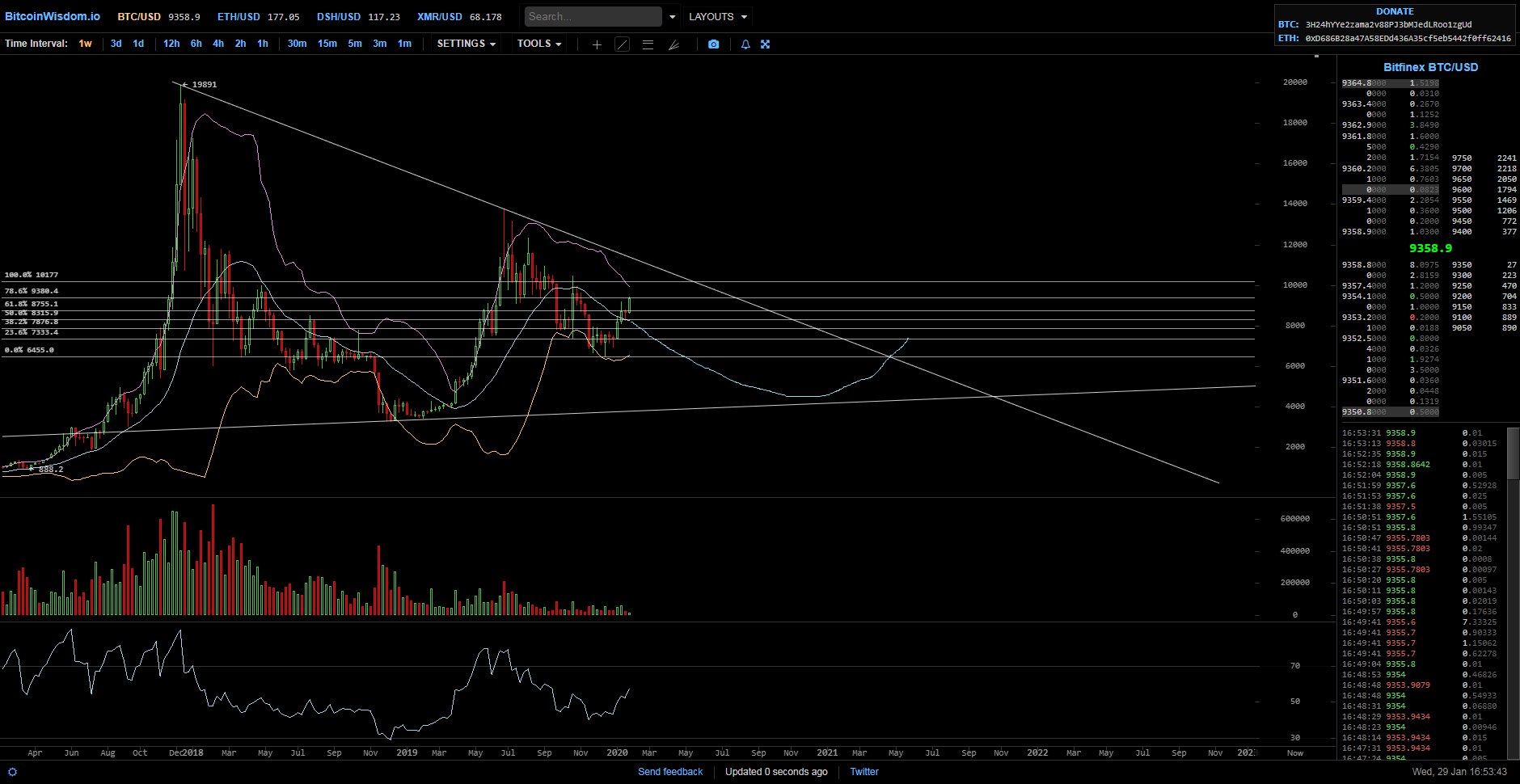Select the 4h time interval
The width and height of the screenshot is (1520, 784).
click(218, 44)
